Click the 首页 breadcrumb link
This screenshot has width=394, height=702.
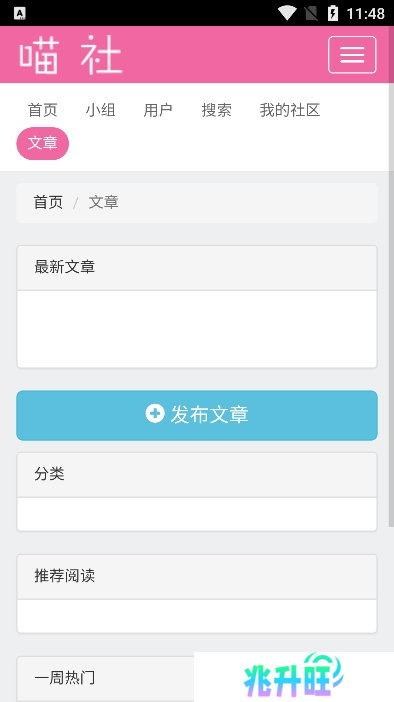(x=48, y=202)
